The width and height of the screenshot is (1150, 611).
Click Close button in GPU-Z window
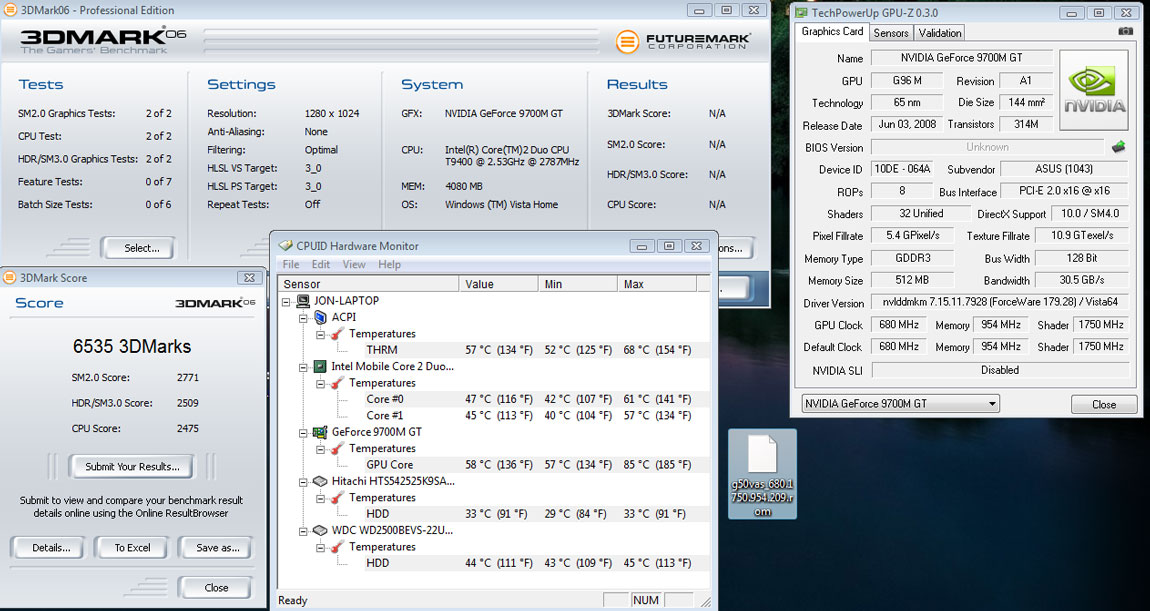coord(1104,404)
